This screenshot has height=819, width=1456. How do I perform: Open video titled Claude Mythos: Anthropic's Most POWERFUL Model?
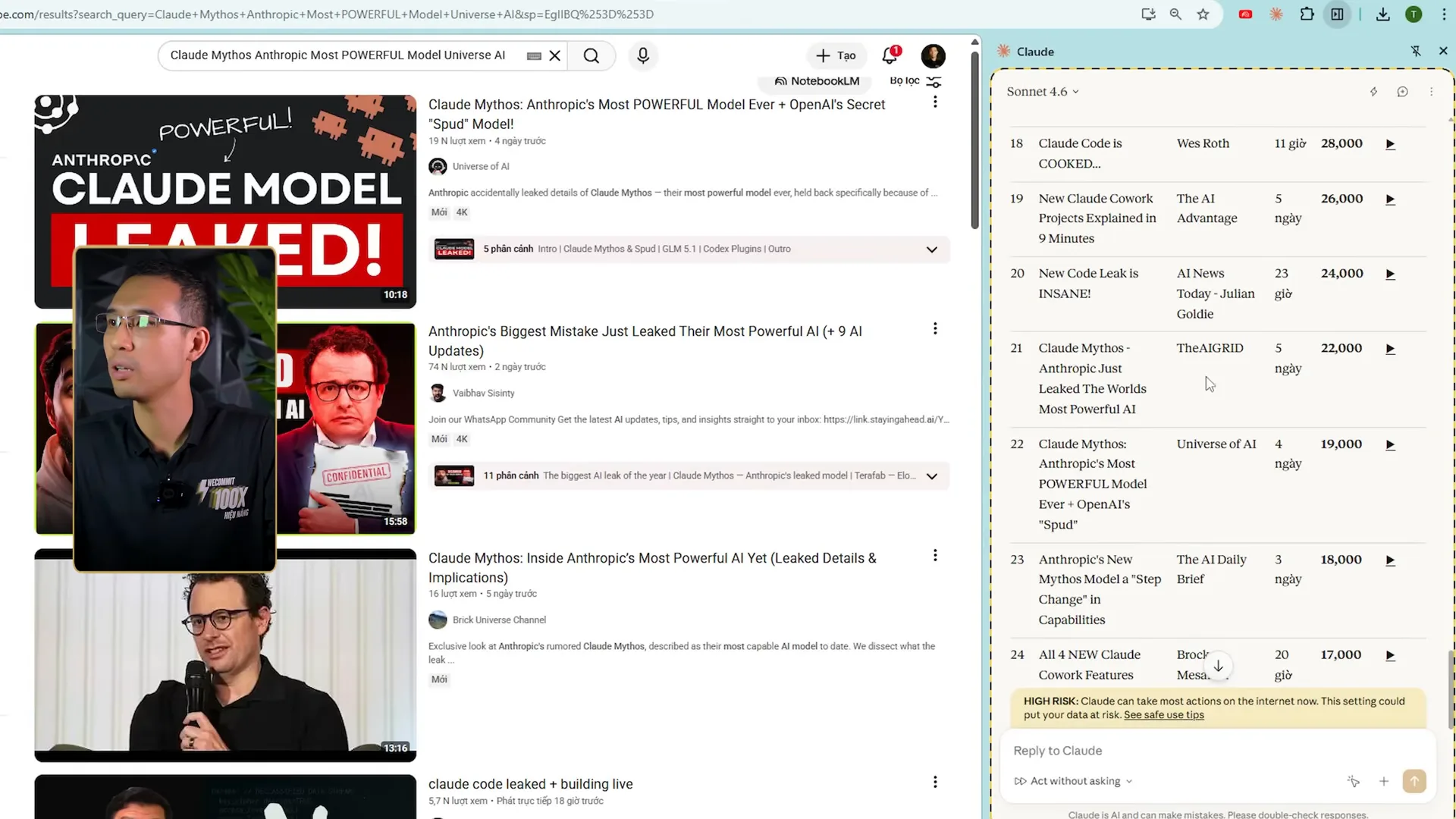click(x=657, y=115)
